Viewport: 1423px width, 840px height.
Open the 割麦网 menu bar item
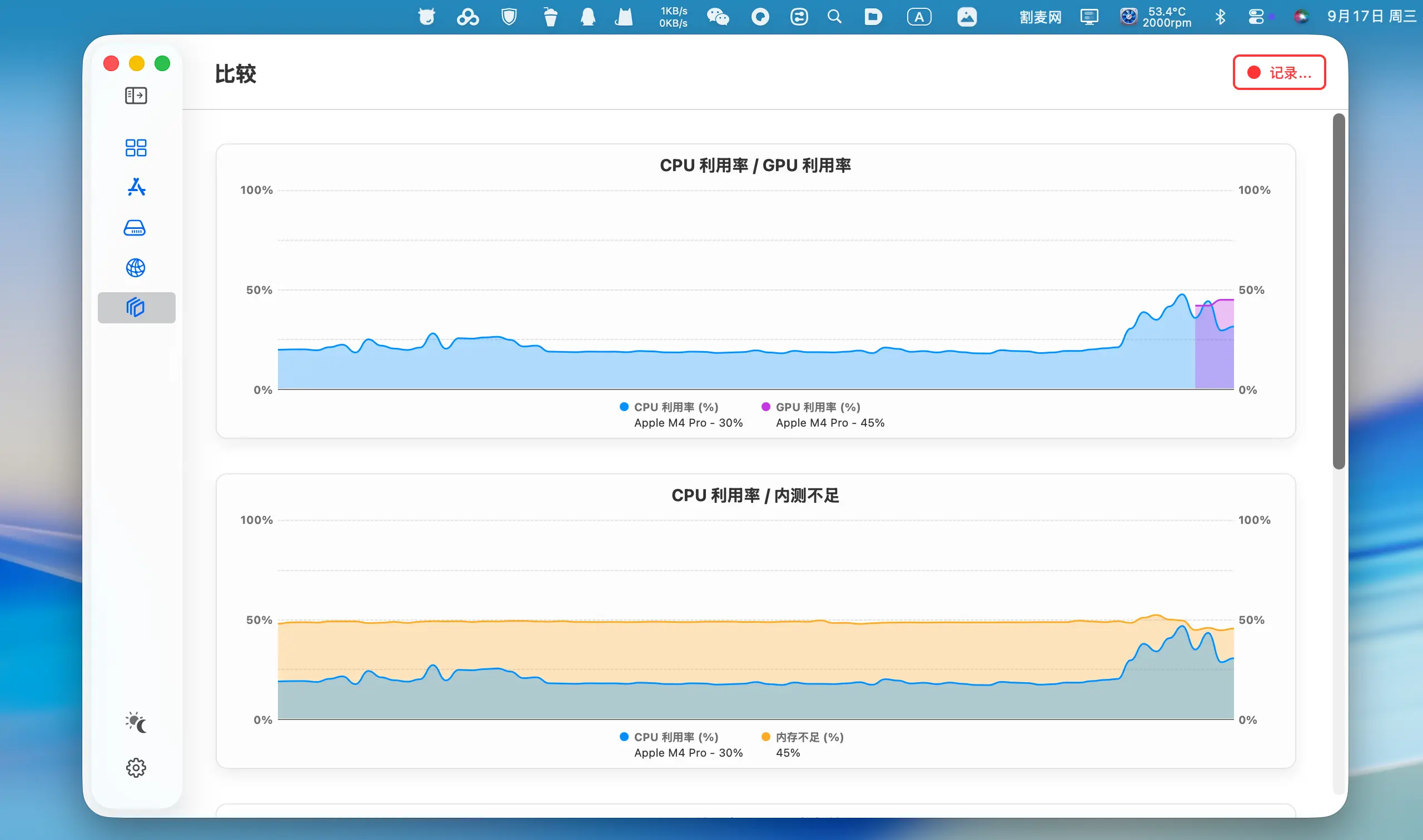point(1040,17)
